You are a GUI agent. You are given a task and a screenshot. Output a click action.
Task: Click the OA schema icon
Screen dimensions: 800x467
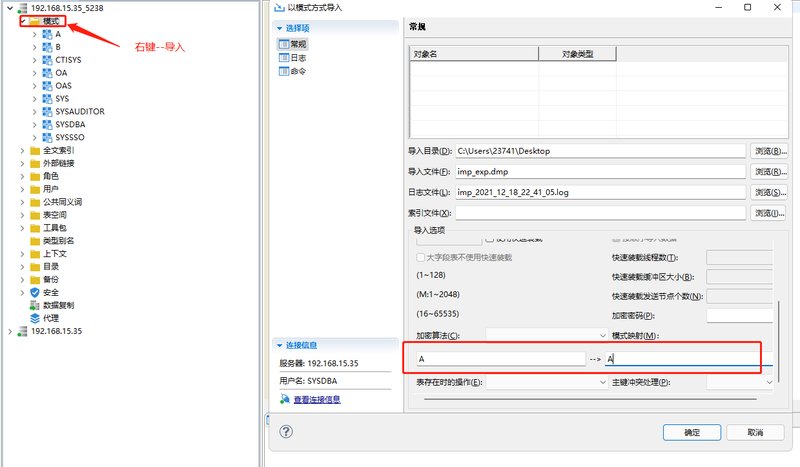click(47, 73)
